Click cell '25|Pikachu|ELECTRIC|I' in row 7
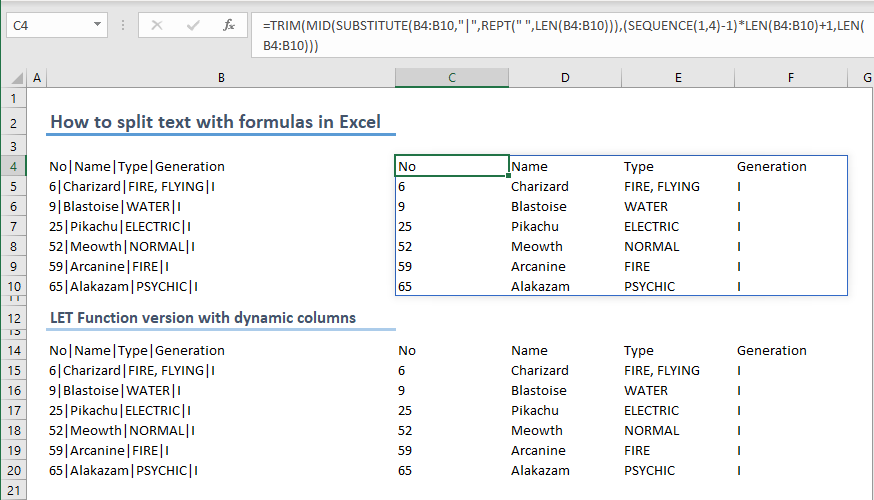This screenshot has height=500, width=874. point(120,226)
